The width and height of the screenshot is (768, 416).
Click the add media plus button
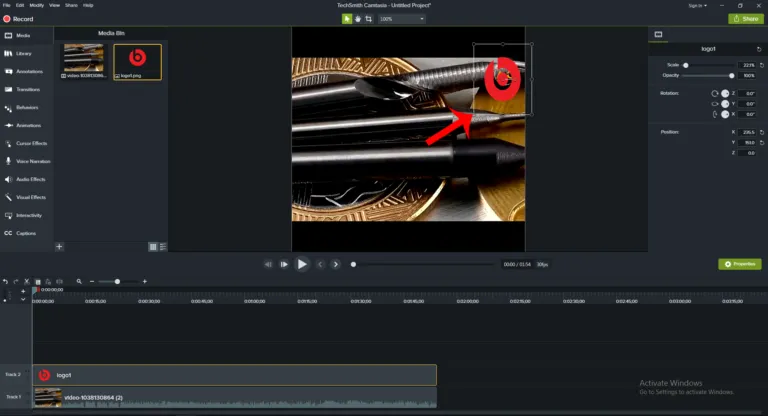pos(59,246)
